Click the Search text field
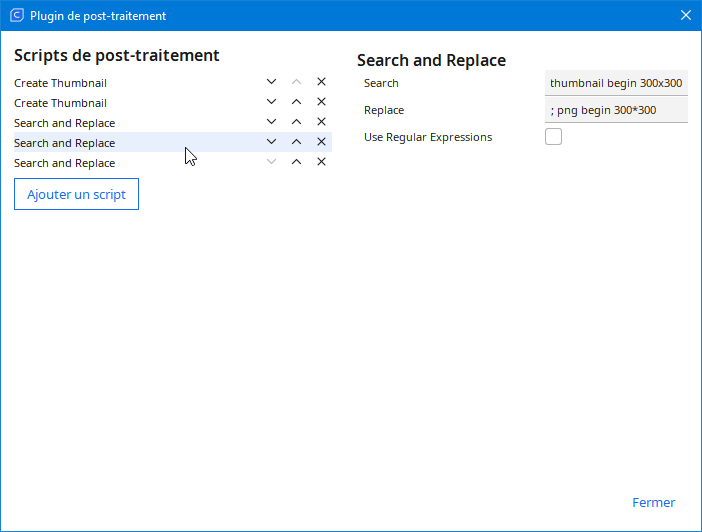 pyautogui.click(x=616, y=83)
